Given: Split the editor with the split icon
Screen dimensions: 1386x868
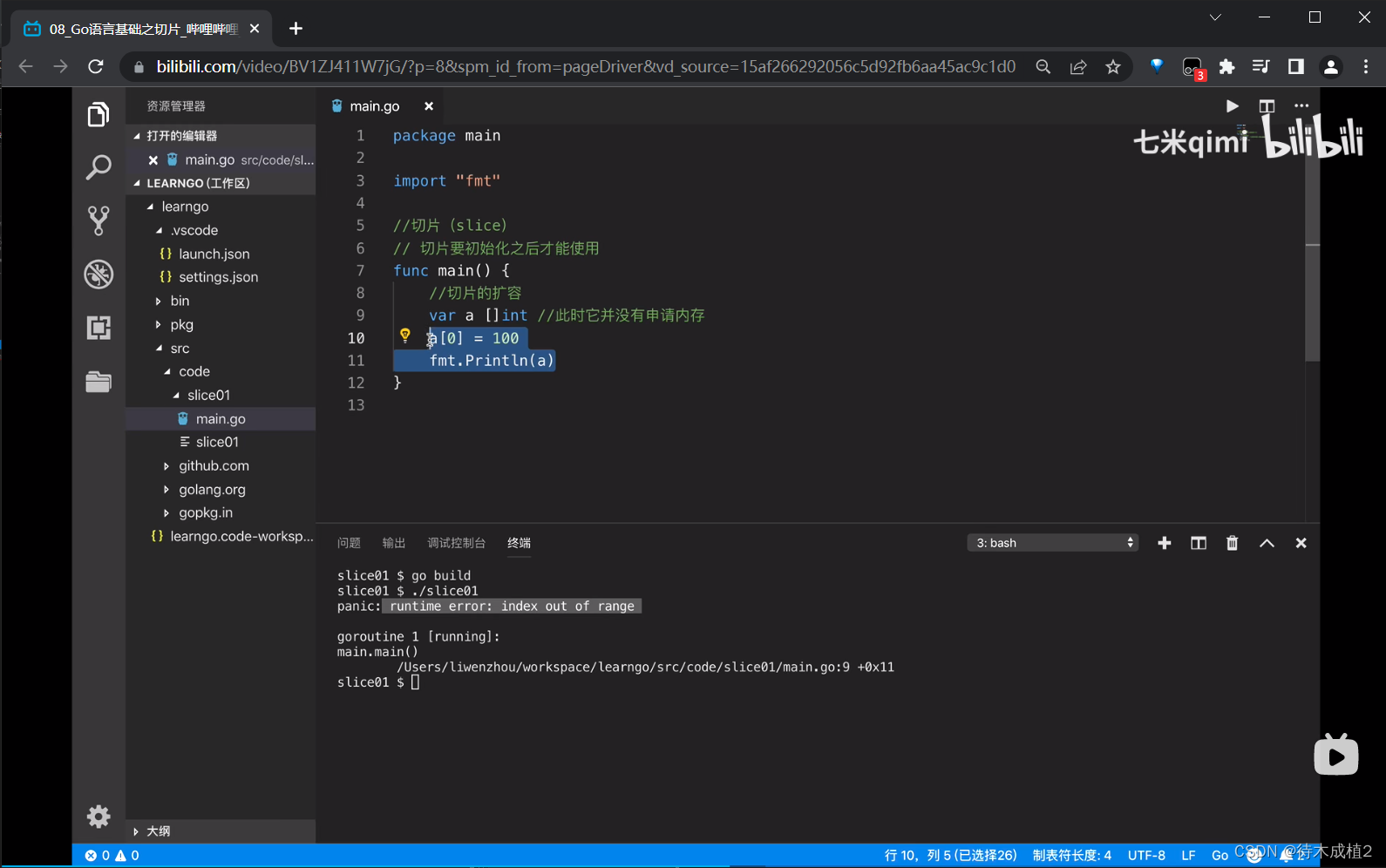Looking at the screenshot, I should point(1267,106).
